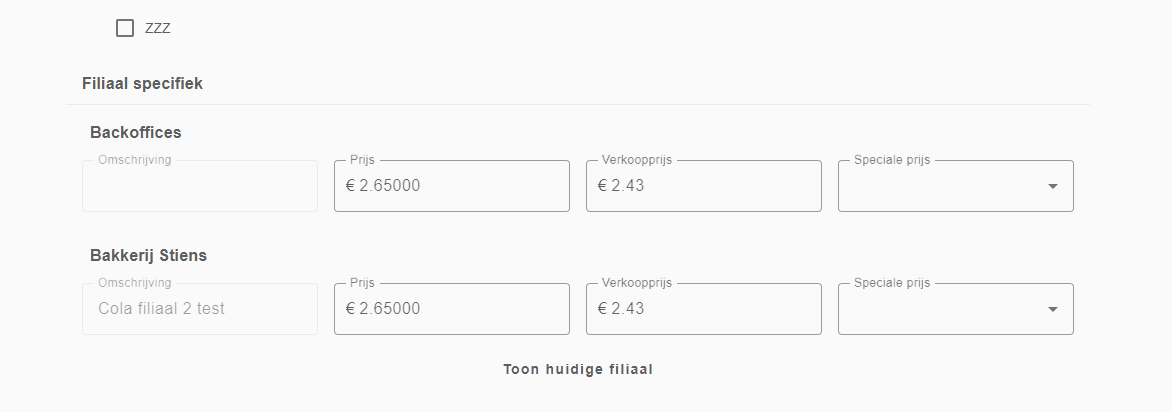The width and height of the screenshot is (1172, 412).
Task: Focus the Bakkerij Stiens Verkoopprijs field
Action: pos(703,309)
